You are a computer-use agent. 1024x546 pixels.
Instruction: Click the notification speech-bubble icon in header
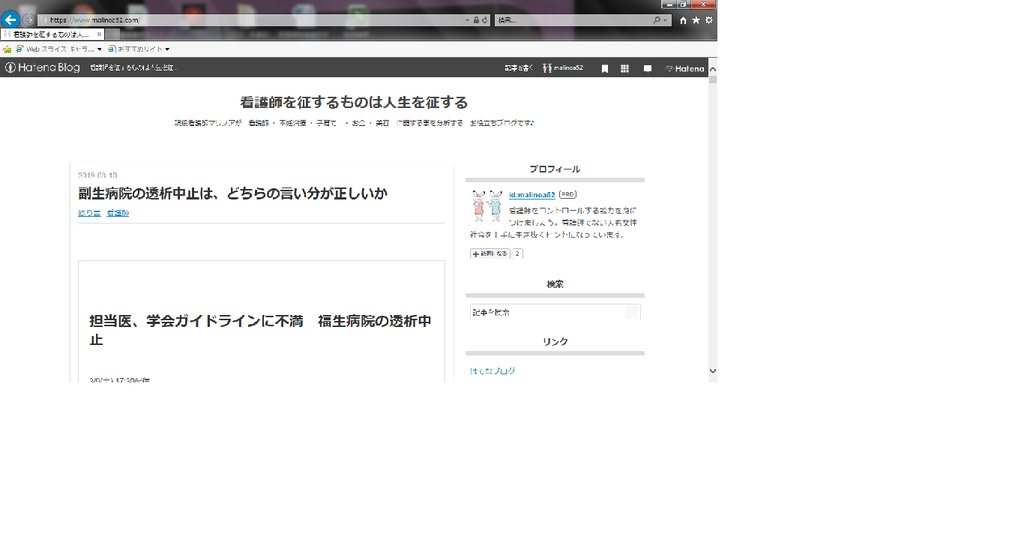(x=647, y=69)
